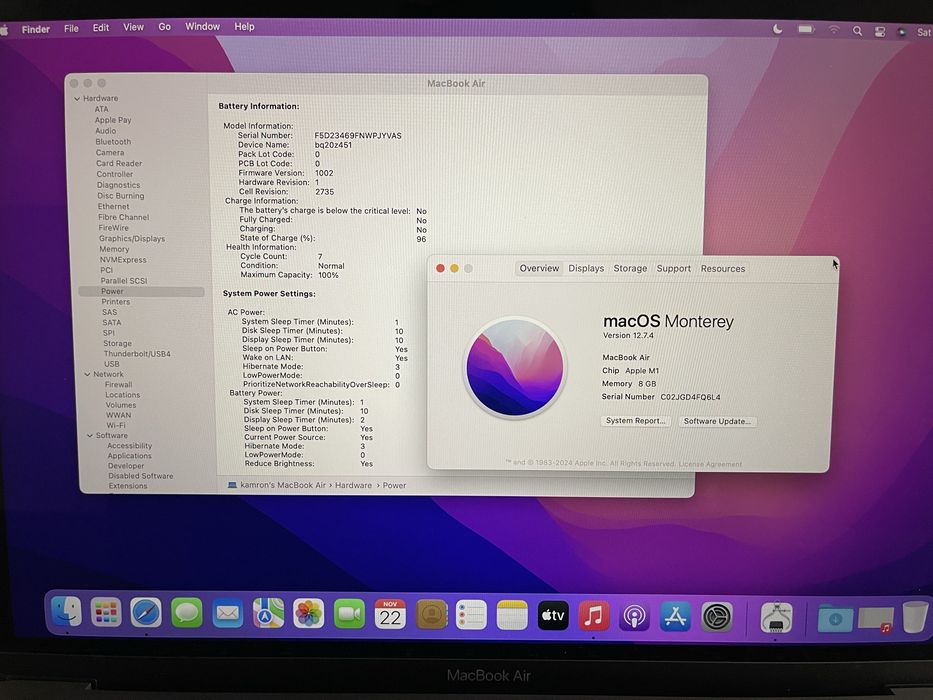
Task: Select Graphics/Displays in sidebar
Action: point(132,239)
